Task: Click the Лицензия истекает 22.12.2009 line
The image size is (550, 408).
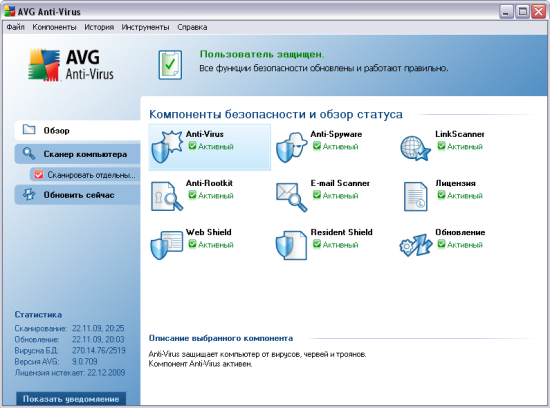Action: point(70,373)
